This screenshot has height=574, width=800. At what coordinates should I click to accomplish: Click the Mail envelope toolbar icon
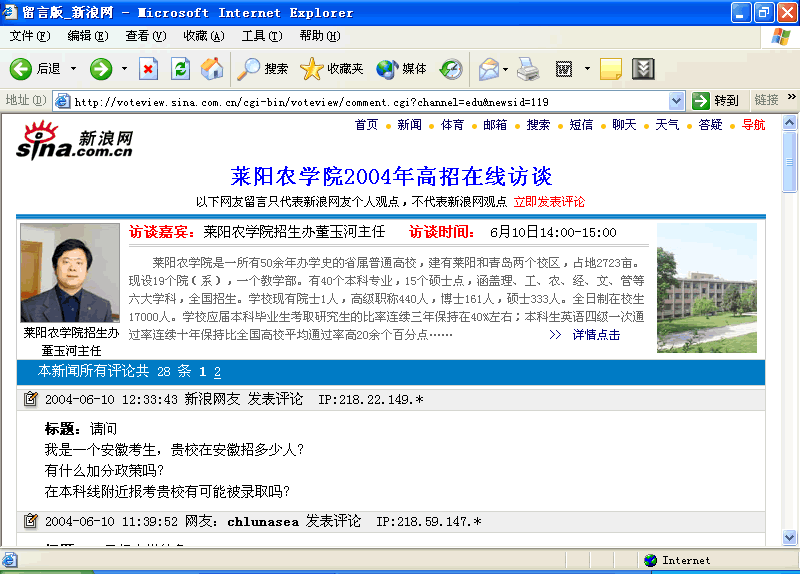tap(489, 69)
